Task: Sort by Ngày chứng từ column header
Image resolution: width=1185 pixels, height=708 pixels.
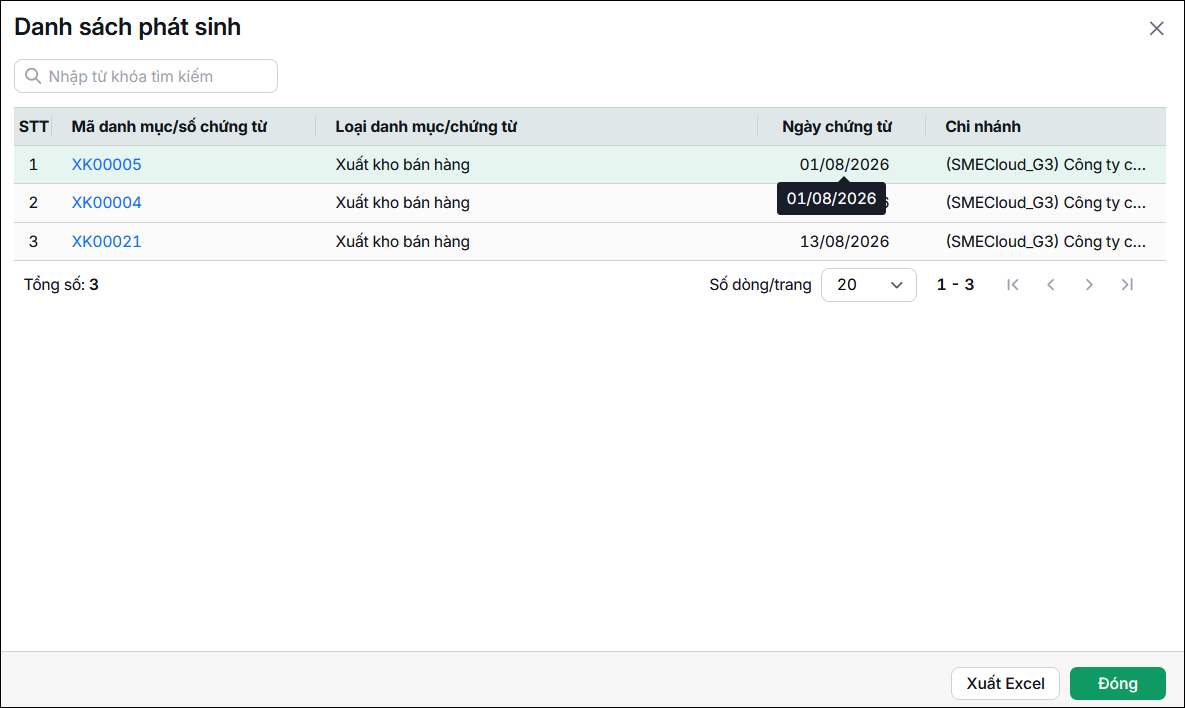Action: pyautogui.click(x=837, y=127)
